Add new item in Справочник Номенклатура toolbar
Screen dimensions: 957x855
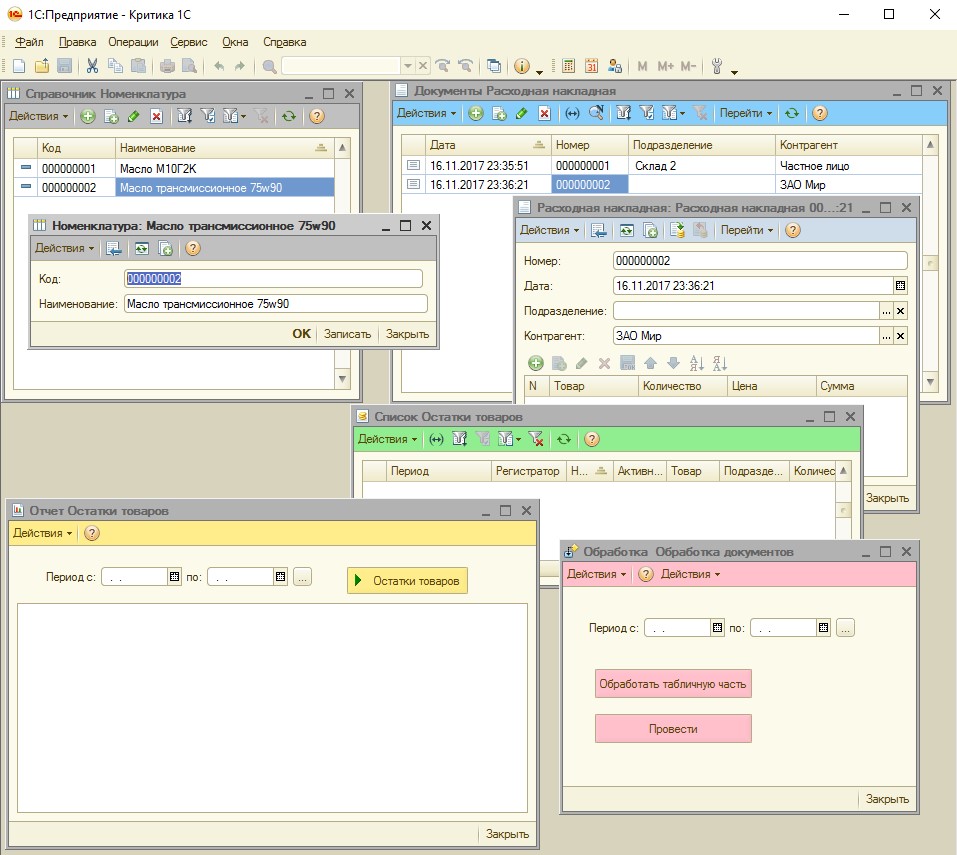88,116
